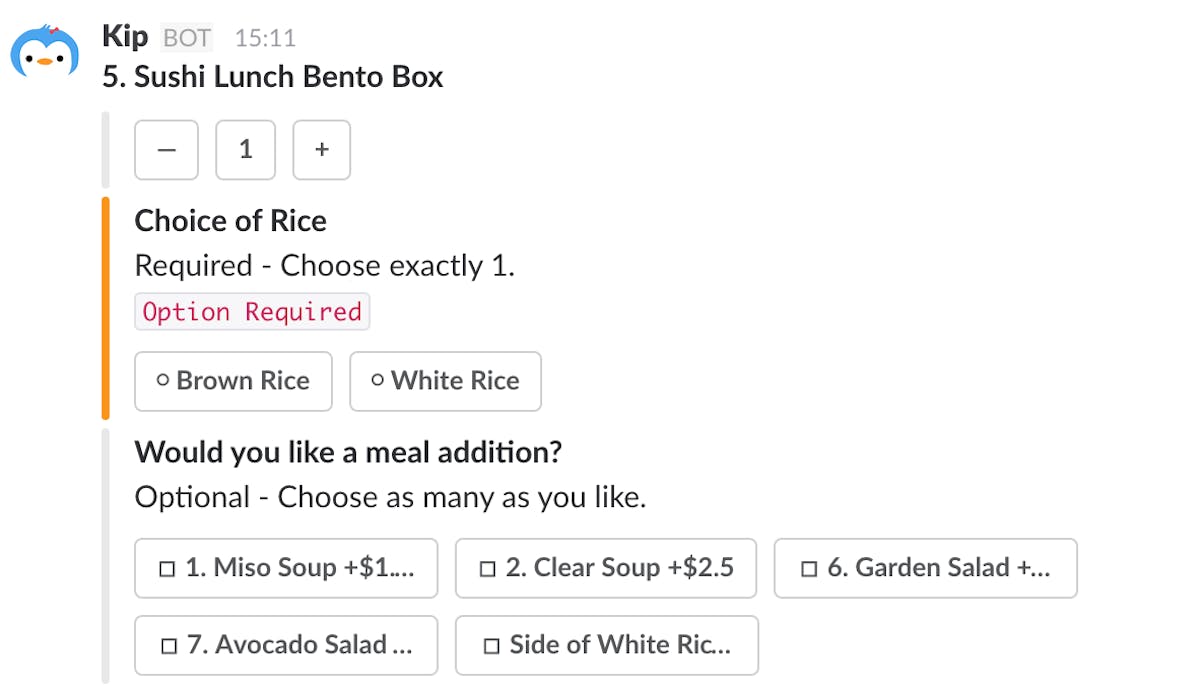The height and width of the screenshot is (685, 1200).
Task: Click the checkbox icon in Garden Salad button
Action: (x=806, y=567)
